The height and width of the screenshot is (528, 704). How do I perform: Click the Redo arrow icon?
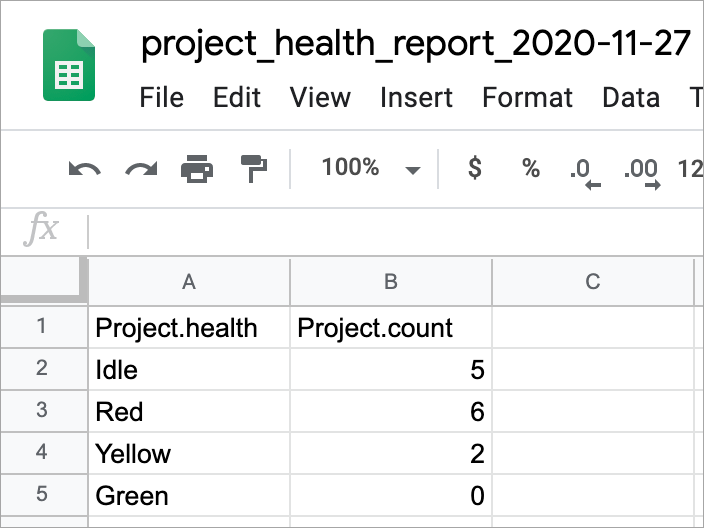(141, 169)
